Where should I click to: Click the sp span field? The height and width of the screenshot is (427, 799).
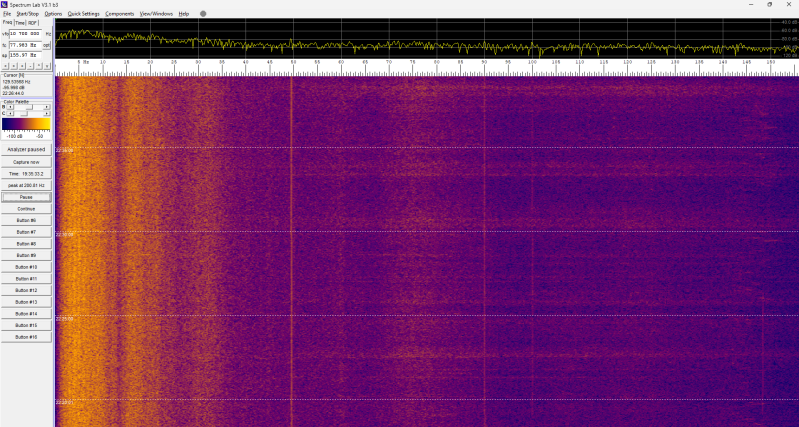coord(25,55)
